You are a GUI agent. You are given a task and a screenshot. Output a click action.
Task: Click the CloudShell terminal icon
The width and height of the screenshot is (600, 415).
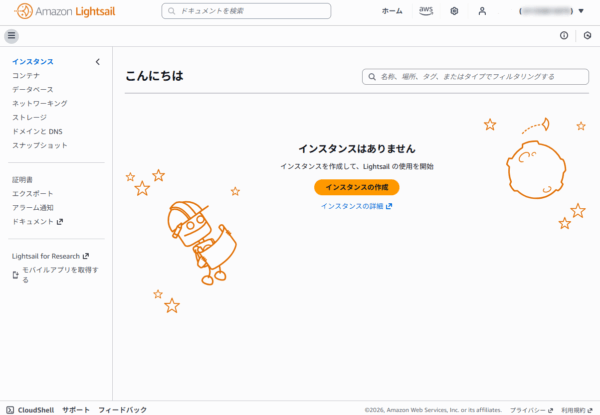click(10, 410)
